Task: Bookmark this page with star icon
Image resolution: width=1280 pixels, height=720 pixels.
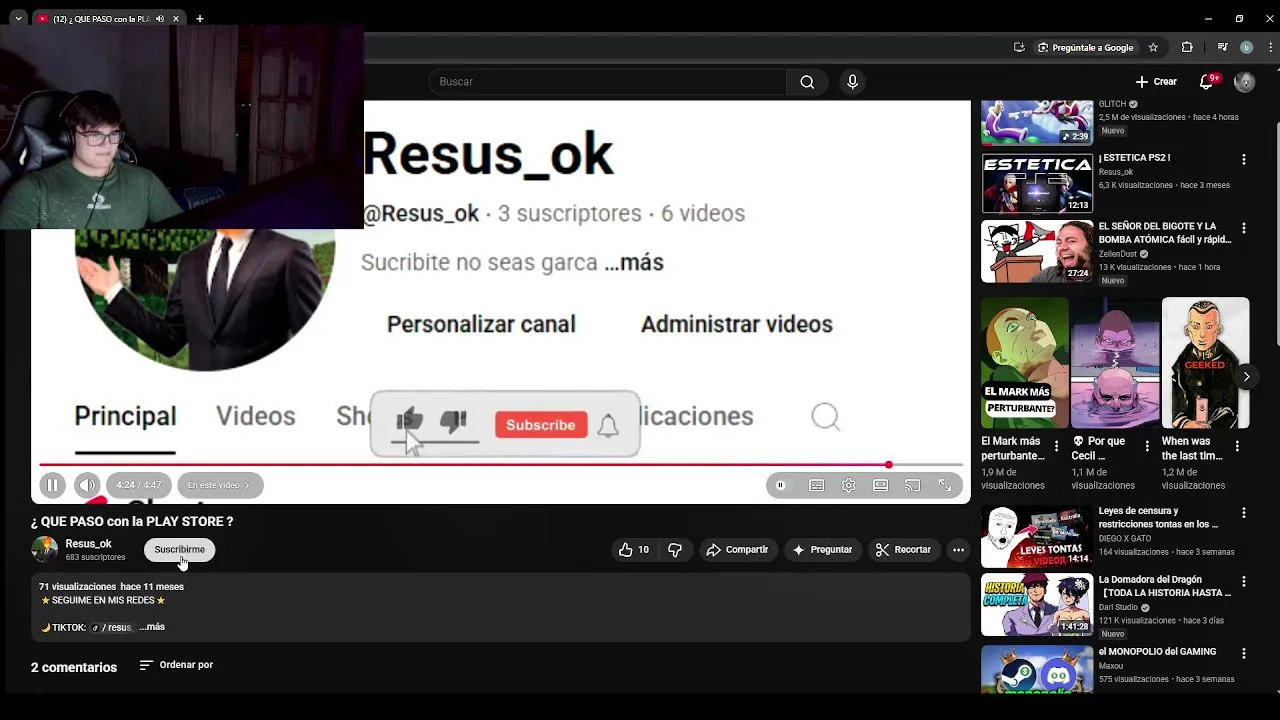Action: (x=1153, y=47)
